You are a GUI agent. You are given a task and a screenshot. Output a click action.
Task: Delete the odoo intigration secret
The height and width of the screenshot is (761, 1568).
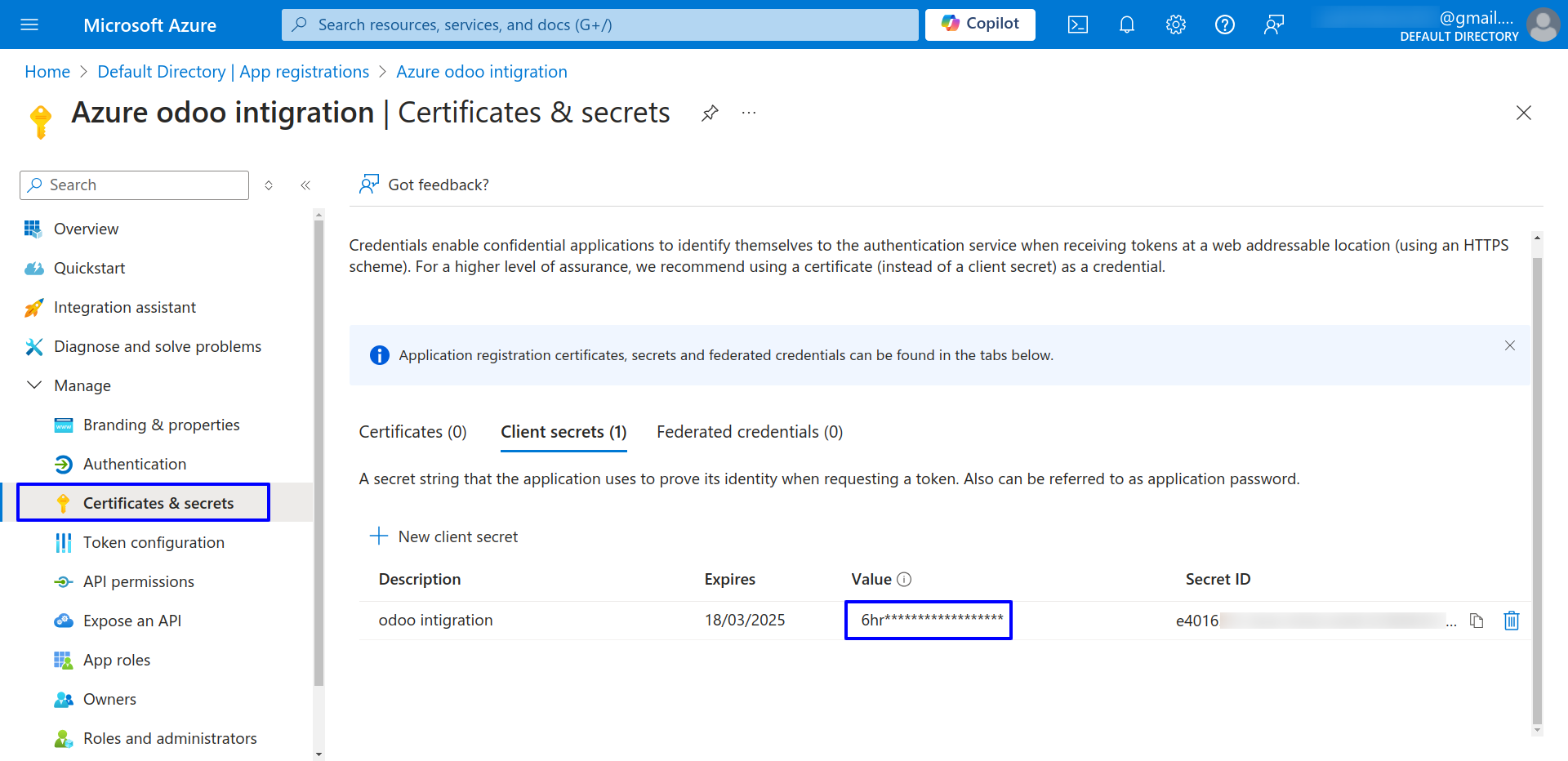1511,621
